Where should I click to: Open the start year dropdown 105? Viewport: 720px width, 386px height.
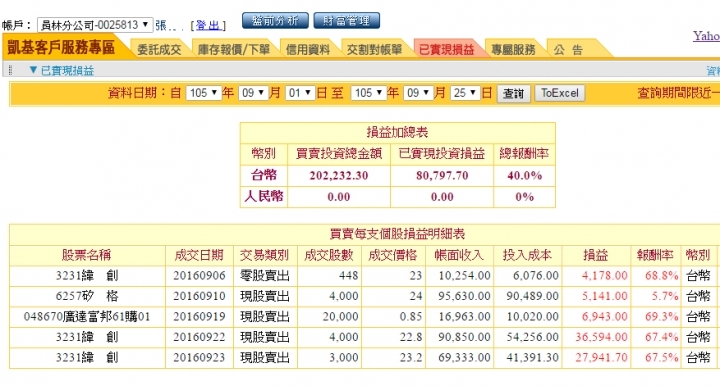pyautogui.click(x=203, y=93)
